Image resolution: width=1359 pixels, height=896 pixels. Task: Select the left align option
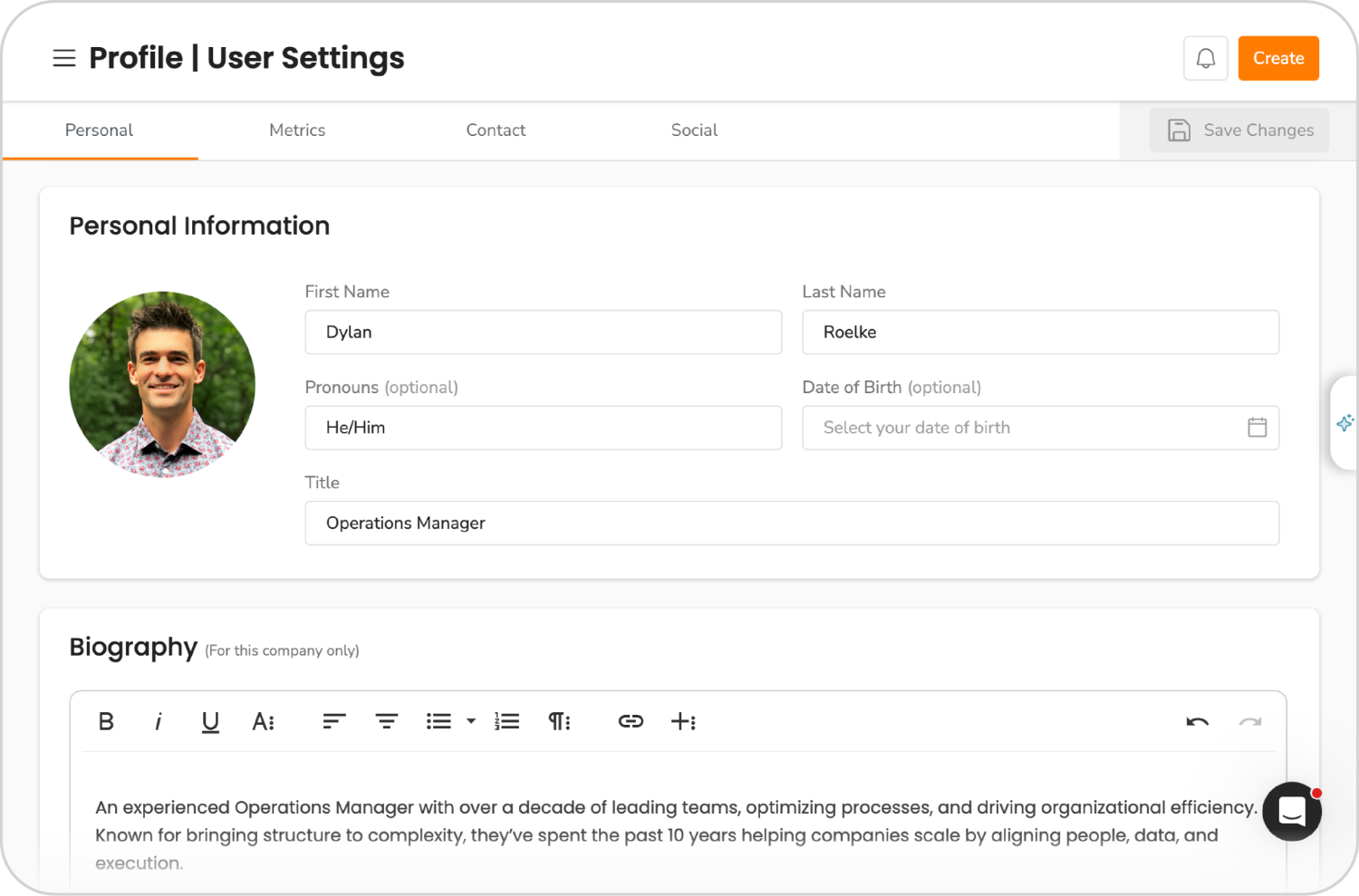tap(333, 721)
